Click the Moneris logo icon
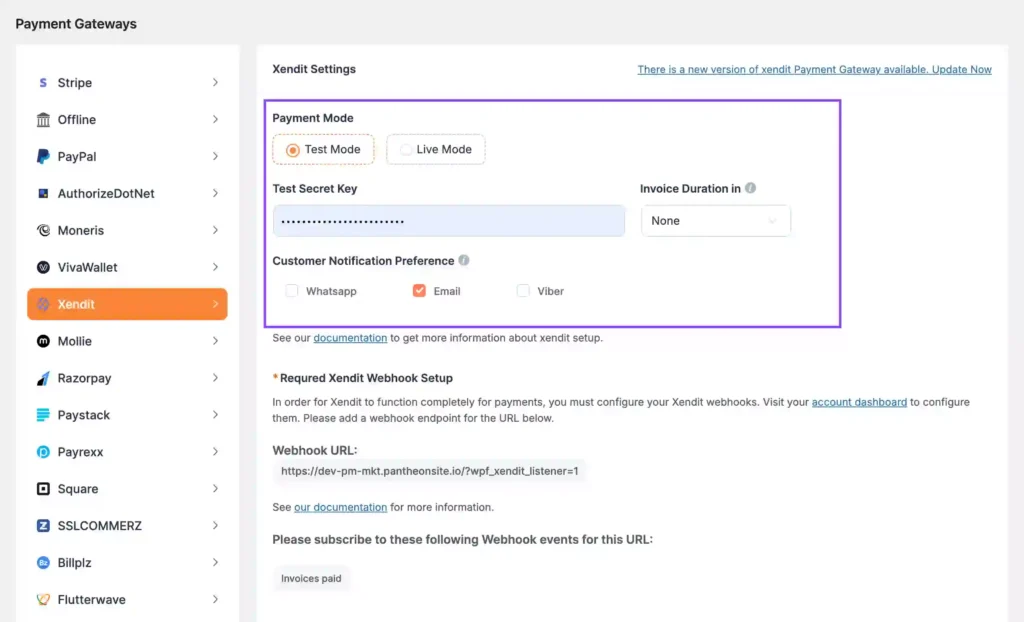Screen dimensions: 1024x622 point(43,231)
